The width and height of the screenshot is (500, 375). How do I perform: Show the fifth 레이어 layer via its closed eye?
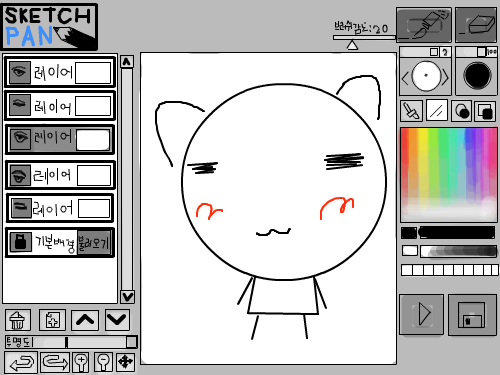[21, 208]
